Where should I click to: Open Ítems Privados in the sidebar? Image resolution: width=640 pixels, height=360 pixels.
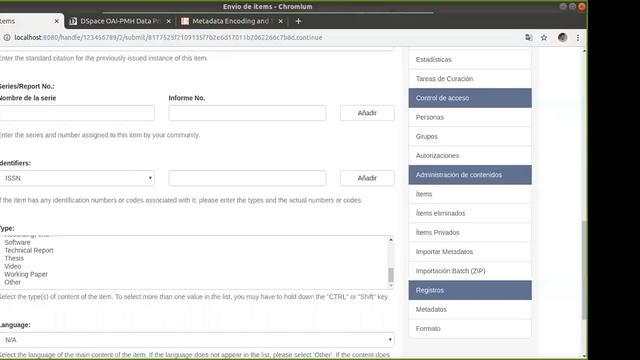coord(470,232)
